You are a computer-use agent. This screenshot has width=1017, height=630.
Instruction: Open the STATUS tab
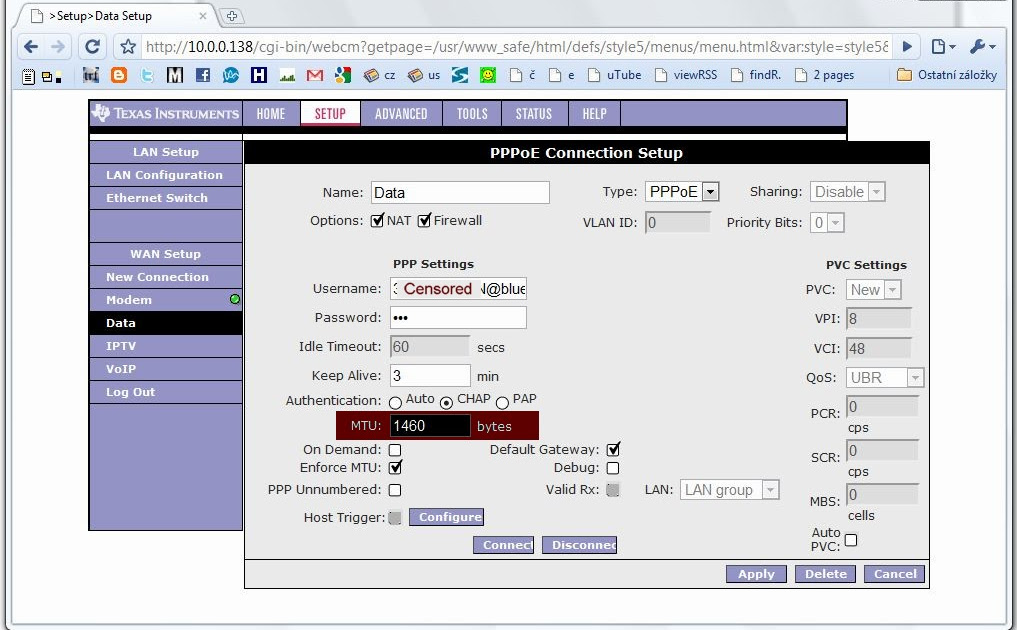click(x=533, y=114)
